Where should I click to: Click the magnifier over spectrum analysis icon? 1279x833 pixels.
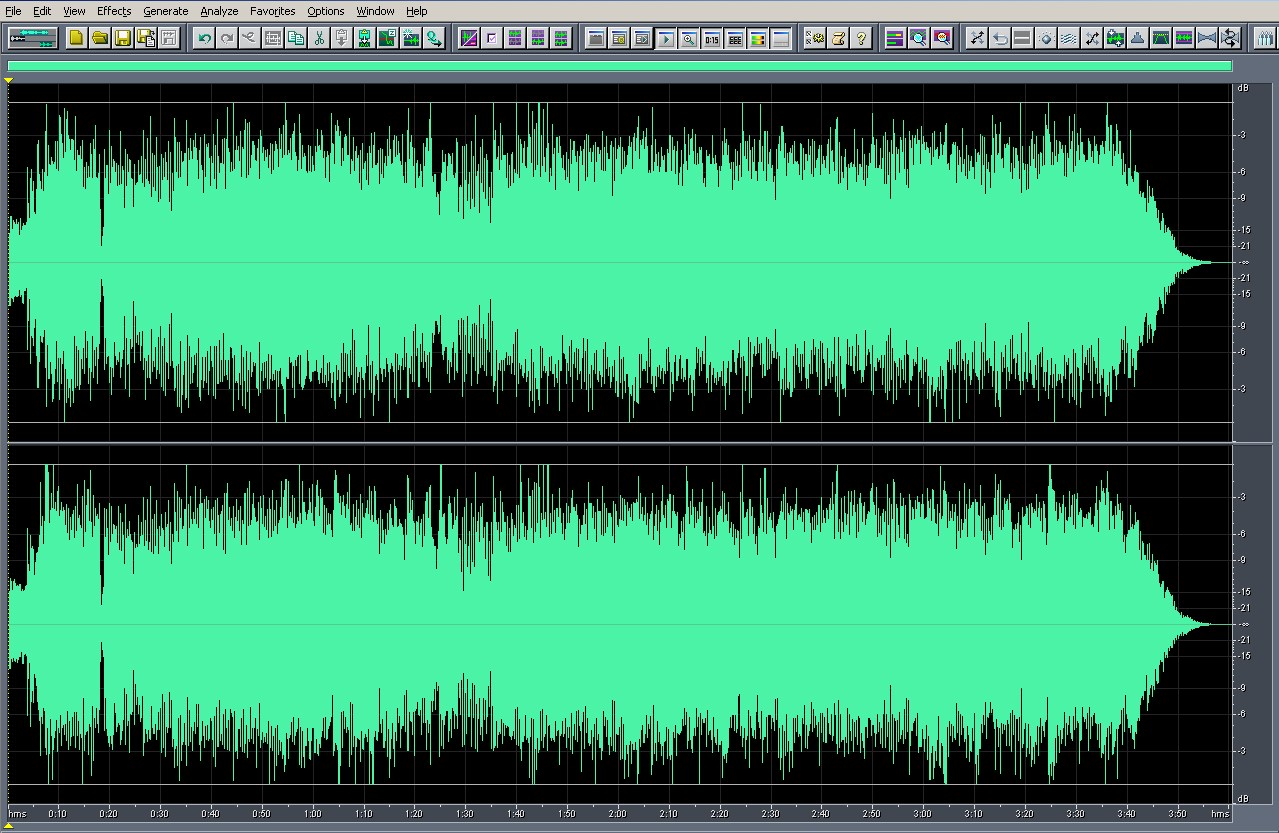[918, 38]
